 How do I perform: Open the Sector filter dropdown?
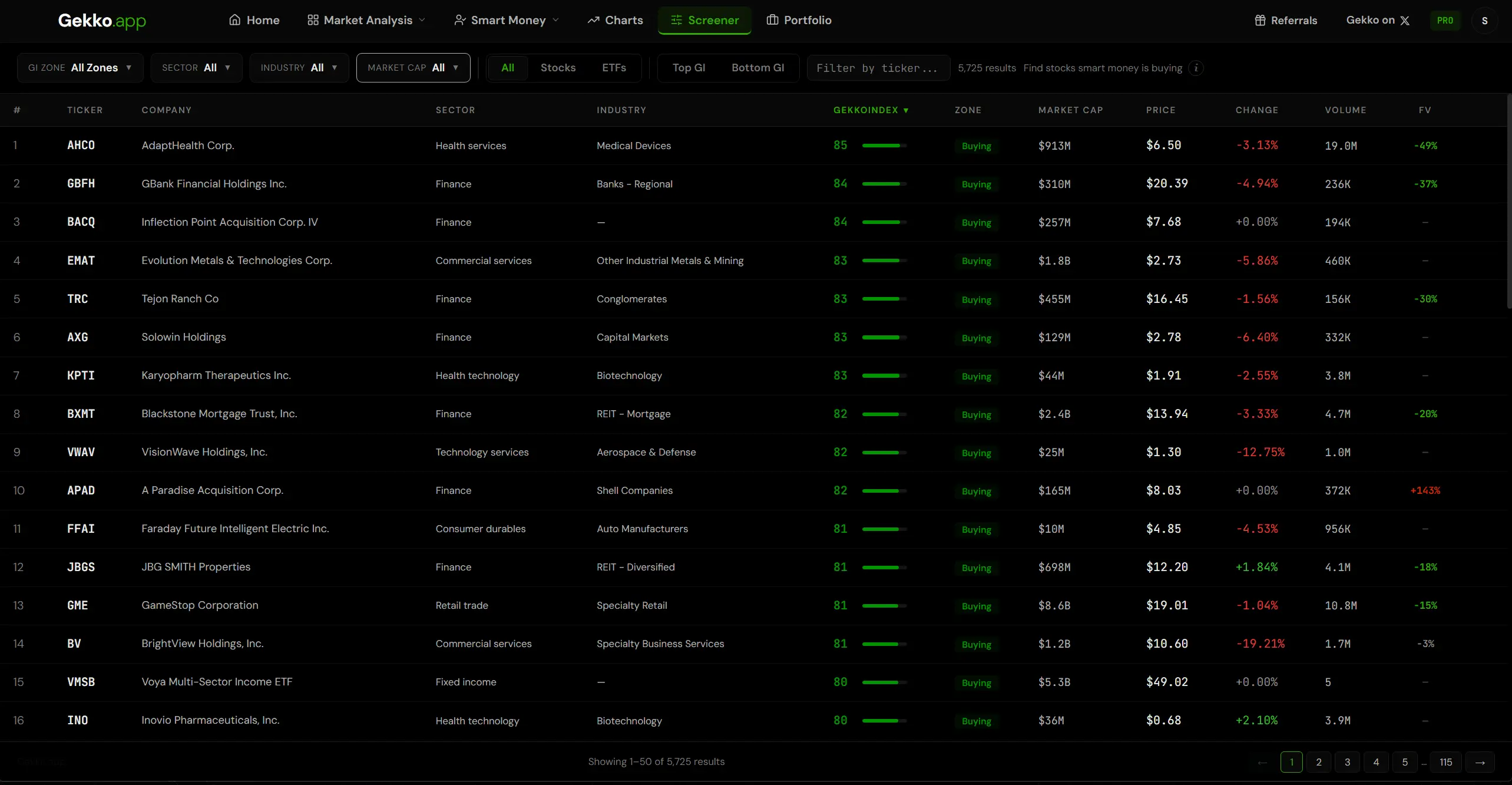coord(196,68)
